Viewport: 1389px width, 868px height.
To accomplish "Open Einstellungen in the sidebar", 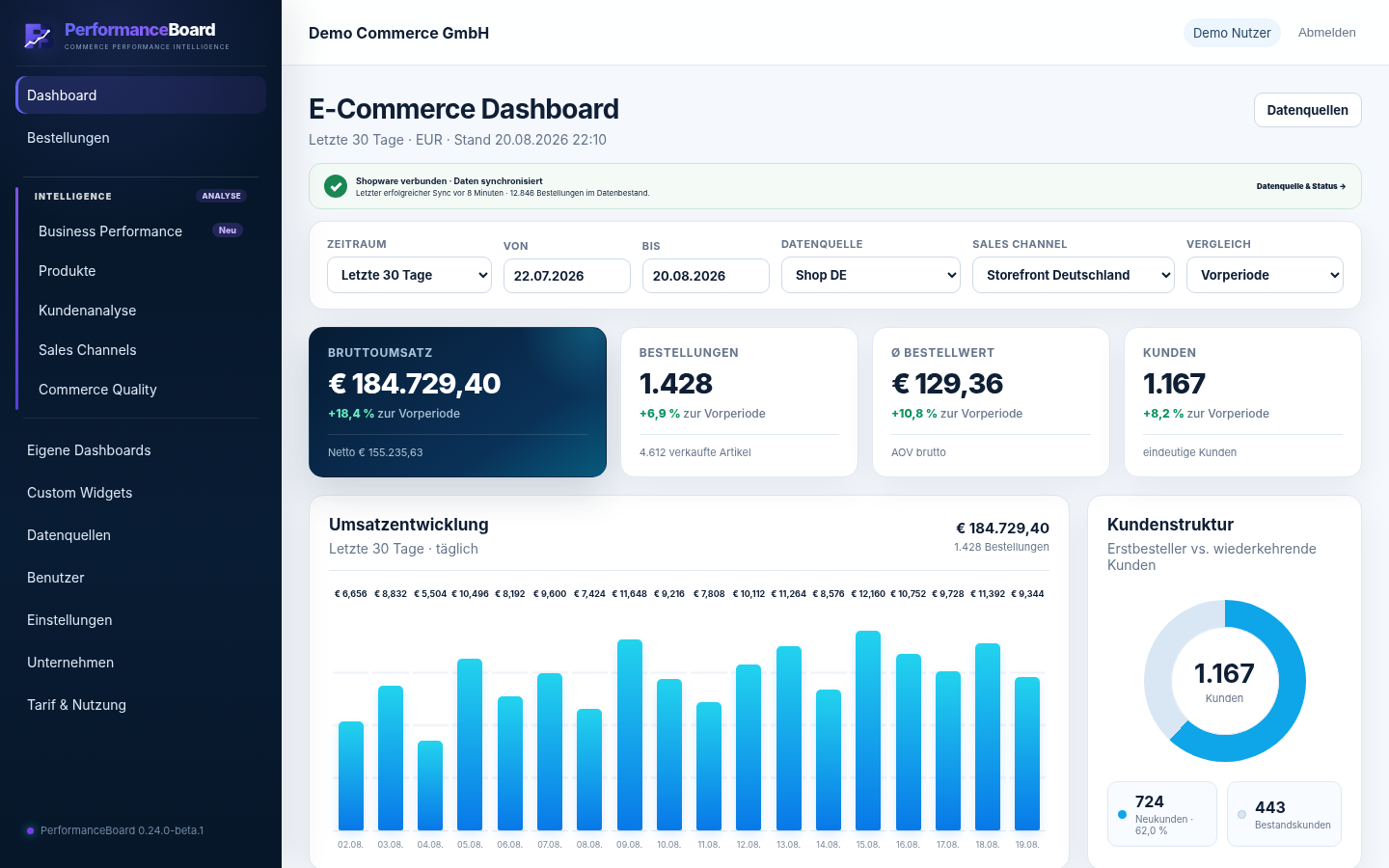I will [141, 620].
